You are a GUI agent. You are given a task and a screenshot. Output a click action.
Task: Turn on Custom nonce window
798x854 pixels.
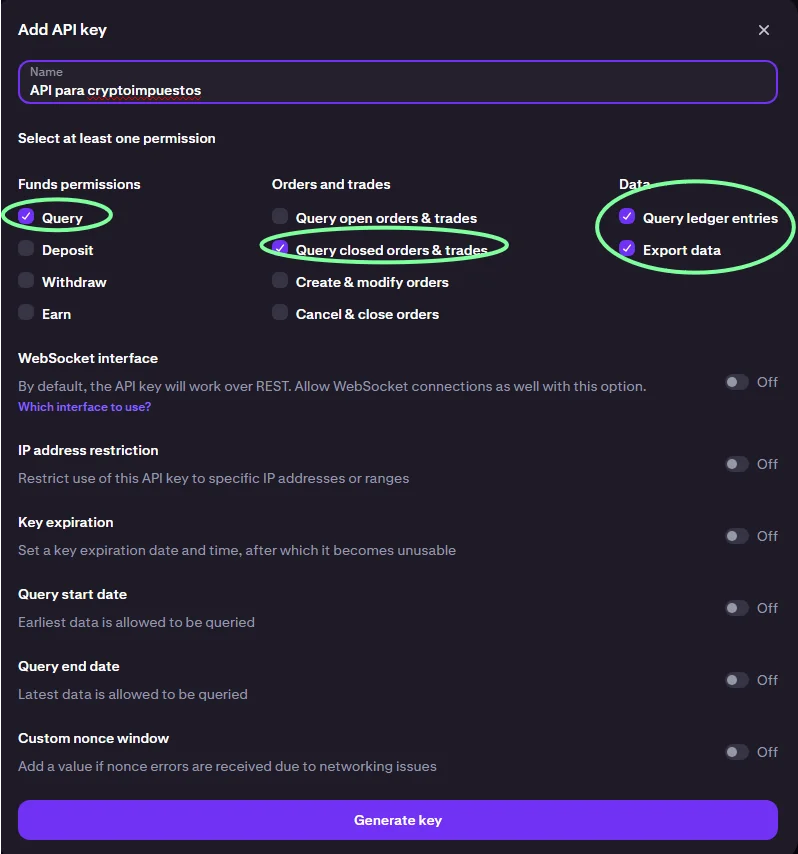(x=737, y=752)
